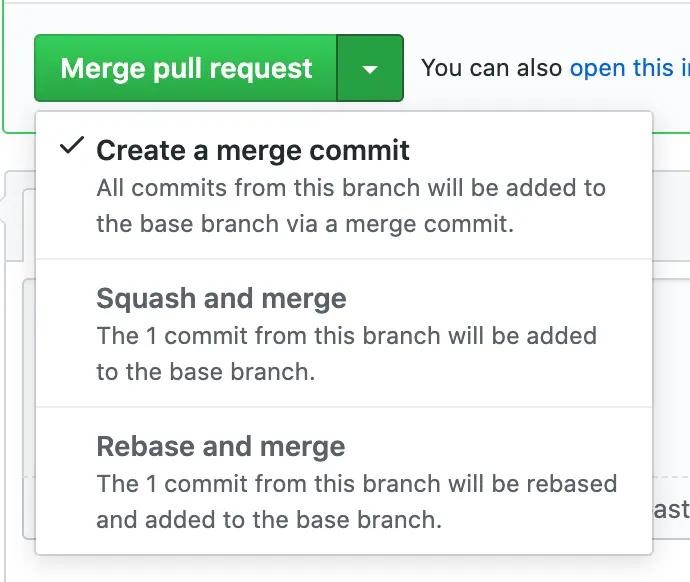Click the 'You can also' text

(492, 68)
